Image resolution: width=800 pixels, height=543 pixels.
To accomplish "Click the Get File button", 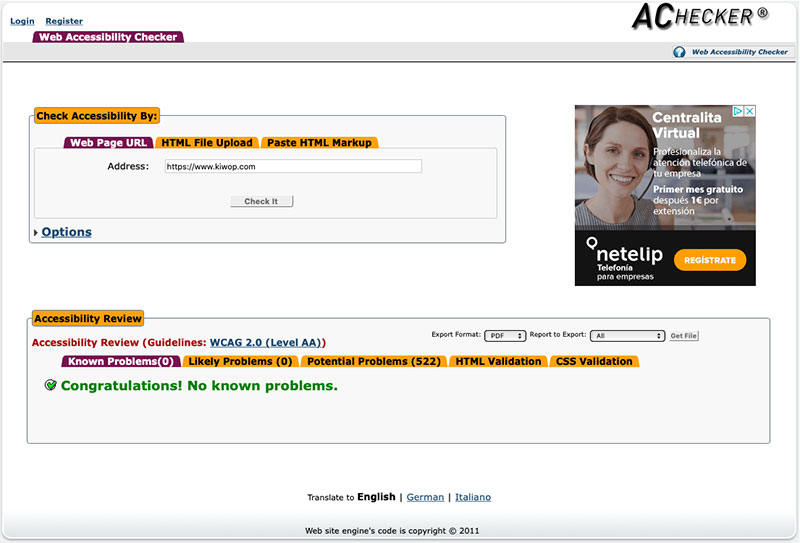I will (x=684, y=336).
